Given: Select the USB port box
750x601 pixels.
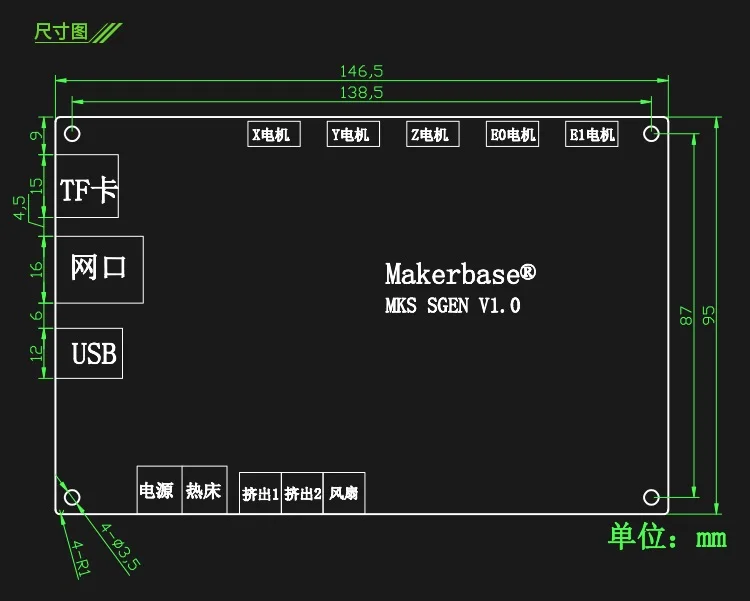Looking at the screenshot, I should tap(89, 353).
